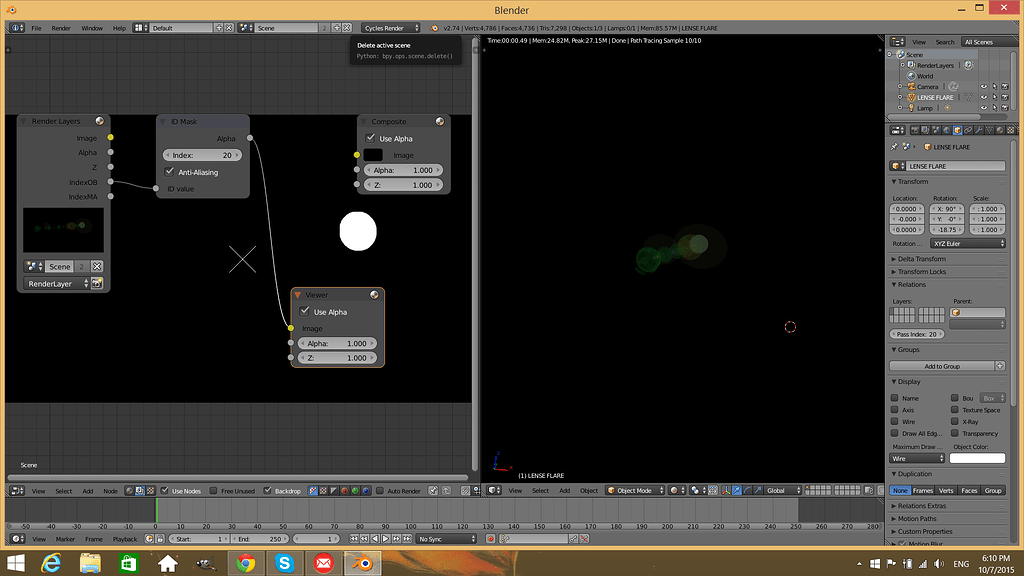The height and width of the screenshot is (576, 1024).
Task: Click the sphere icon on Composite node header
Action: coord(440,121)
